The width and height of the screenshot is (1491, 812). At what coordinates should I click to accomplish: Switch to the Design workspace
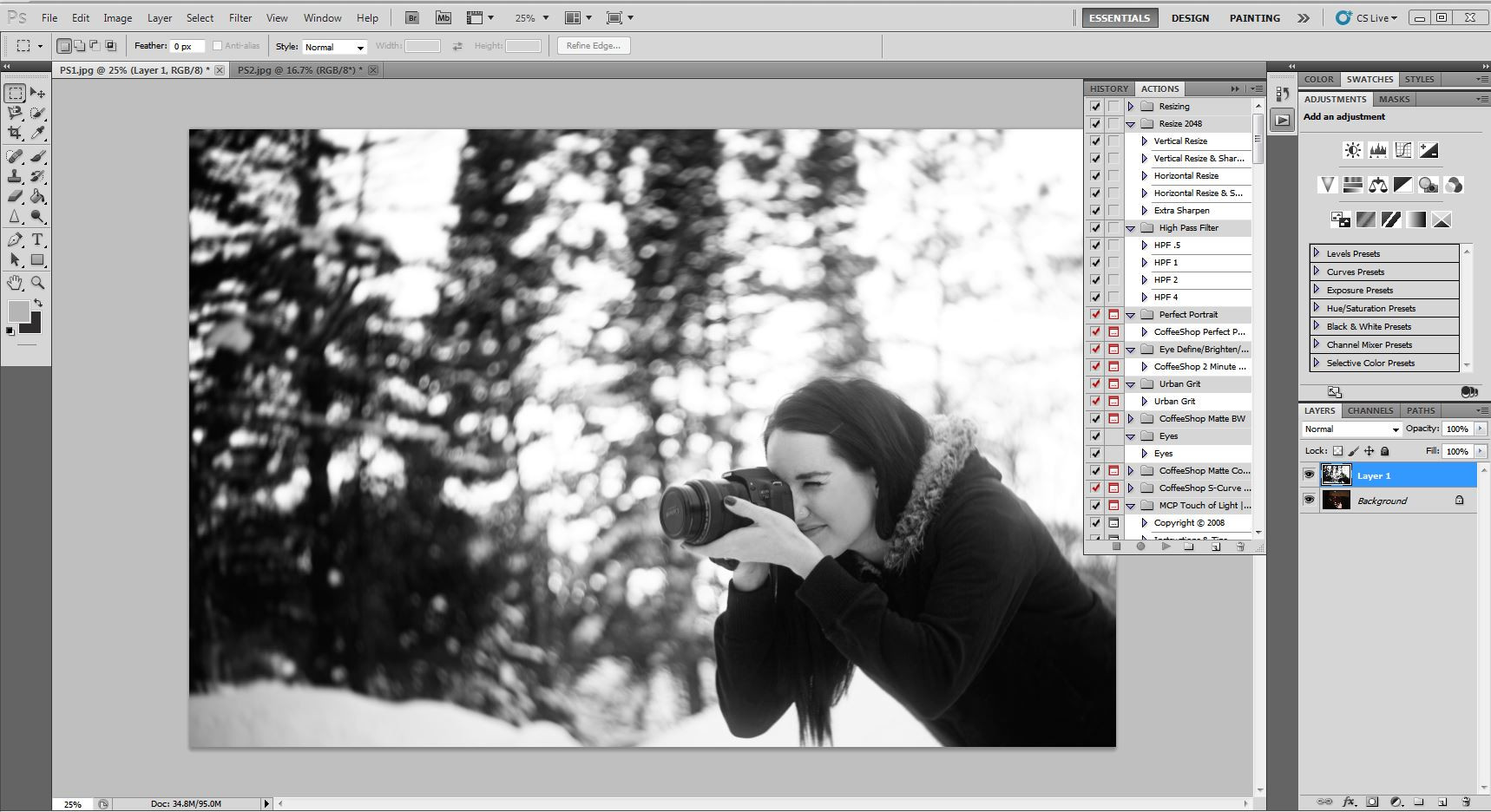click(1190, 17)
